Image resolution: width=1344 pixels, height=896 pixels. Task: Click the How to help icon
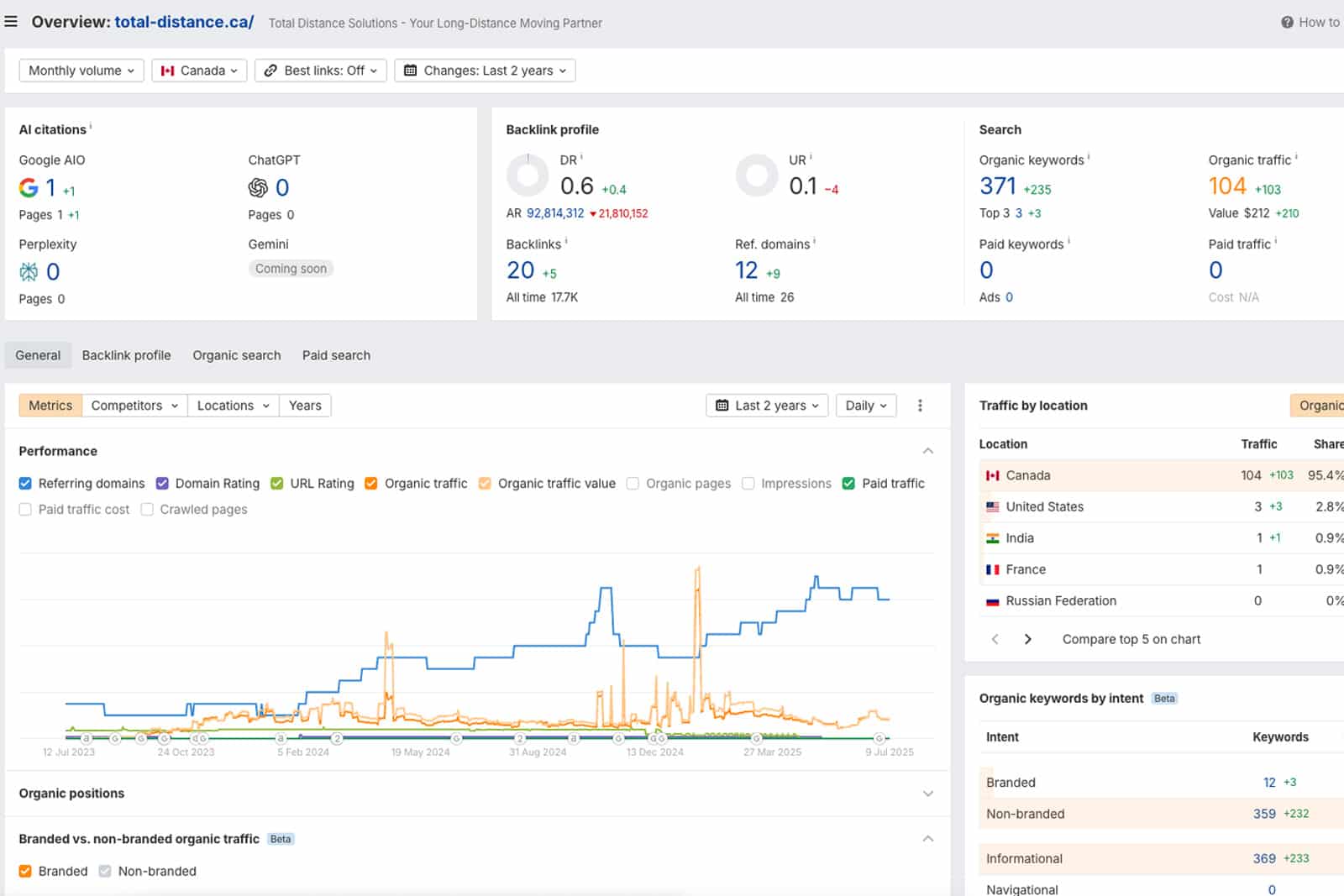tap(1287, 23)
